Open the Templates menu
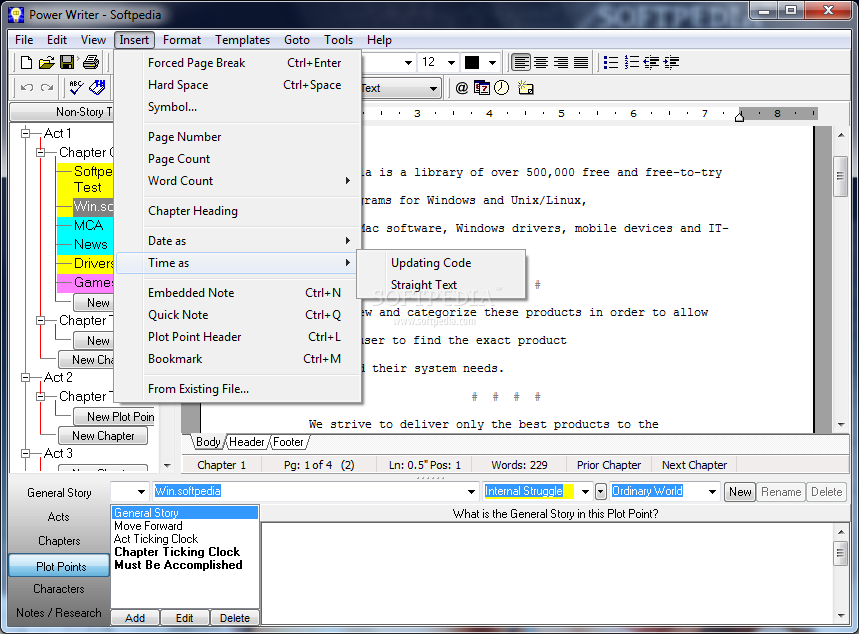 click(243, 40)
